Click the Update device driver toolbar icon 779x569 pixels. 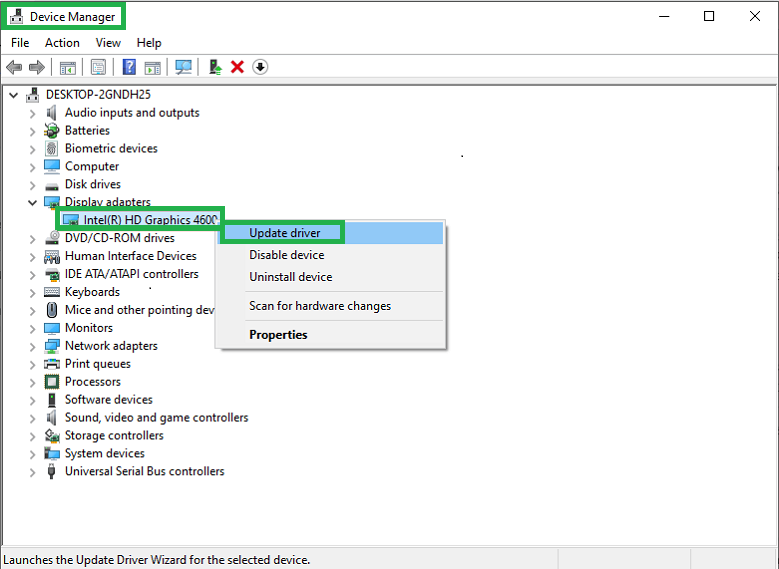215,67
